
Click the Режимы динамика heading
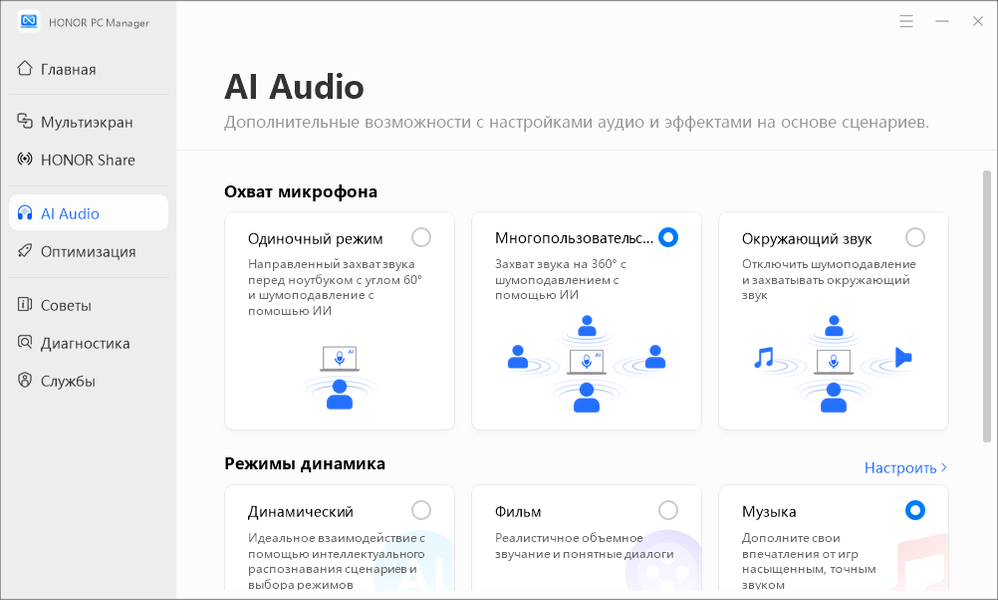point(304,464)
